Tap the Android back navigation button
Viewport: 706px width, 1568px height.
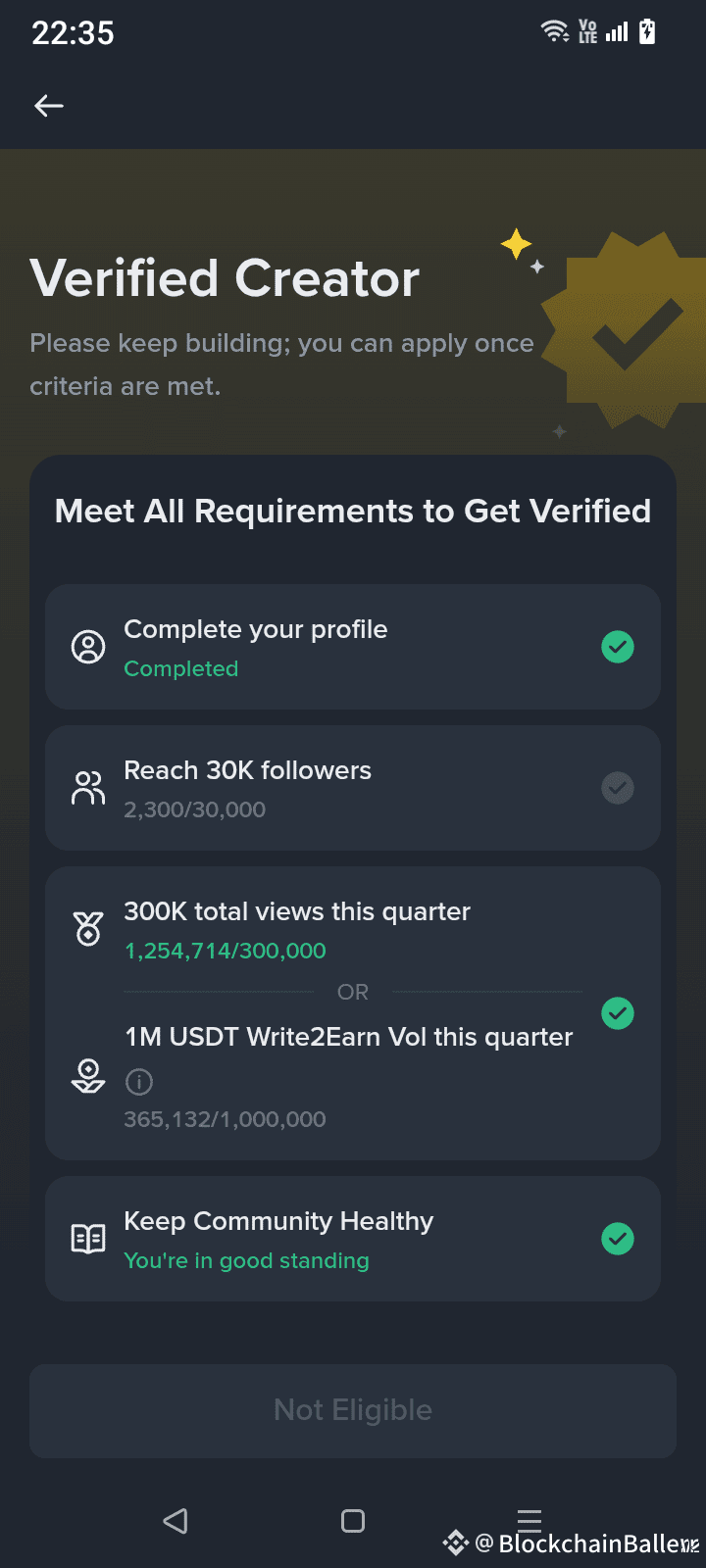click(176, 1521)
